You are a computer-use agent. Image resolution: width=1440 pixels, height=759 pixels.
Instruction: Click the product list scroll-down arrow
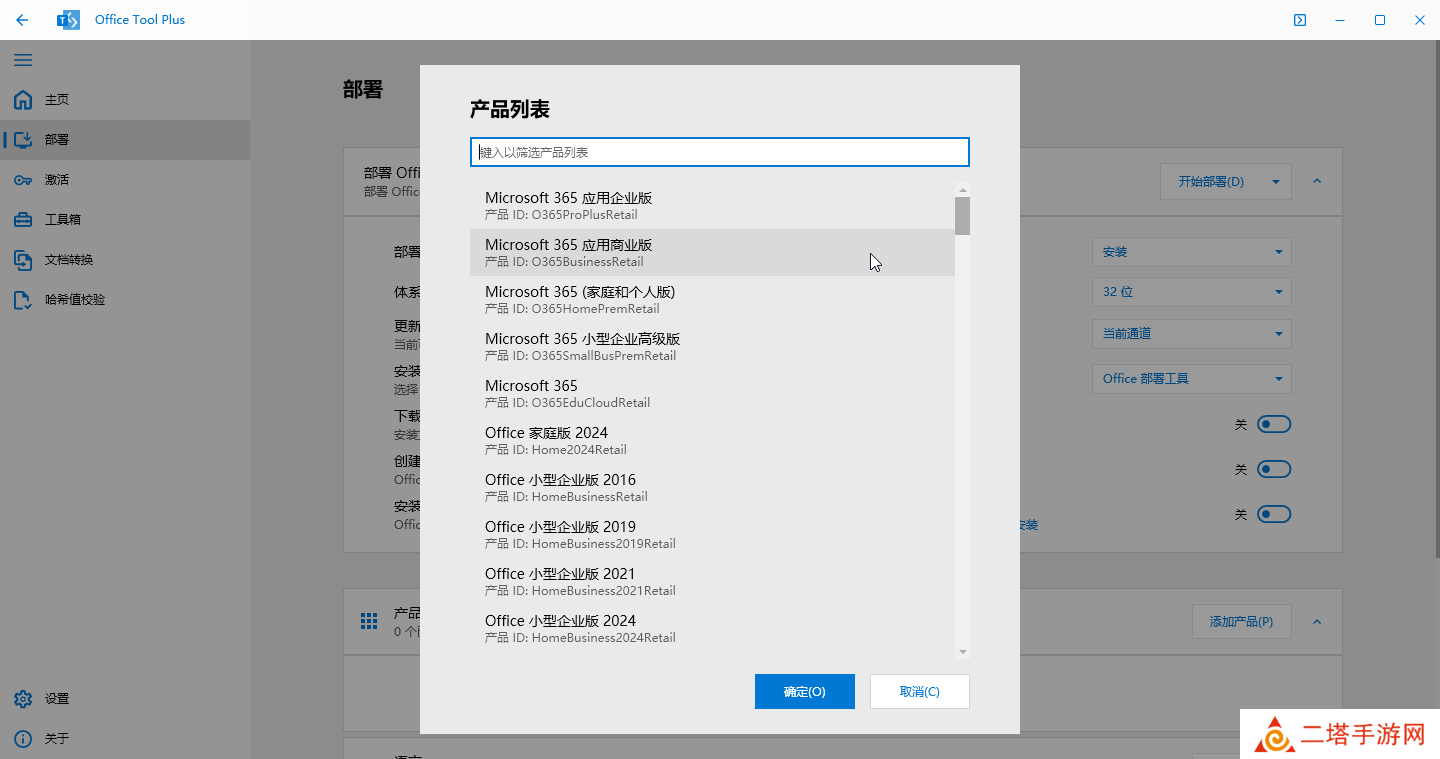point(962,652)
